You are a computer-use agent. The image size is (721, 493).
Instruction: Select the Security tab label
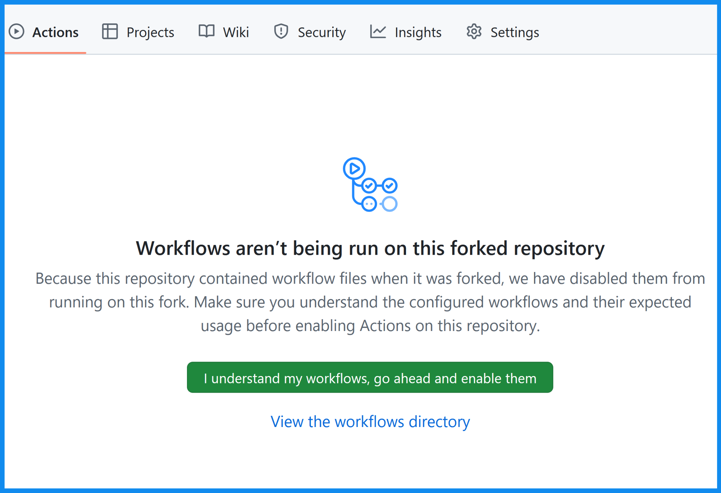(321, 32)
